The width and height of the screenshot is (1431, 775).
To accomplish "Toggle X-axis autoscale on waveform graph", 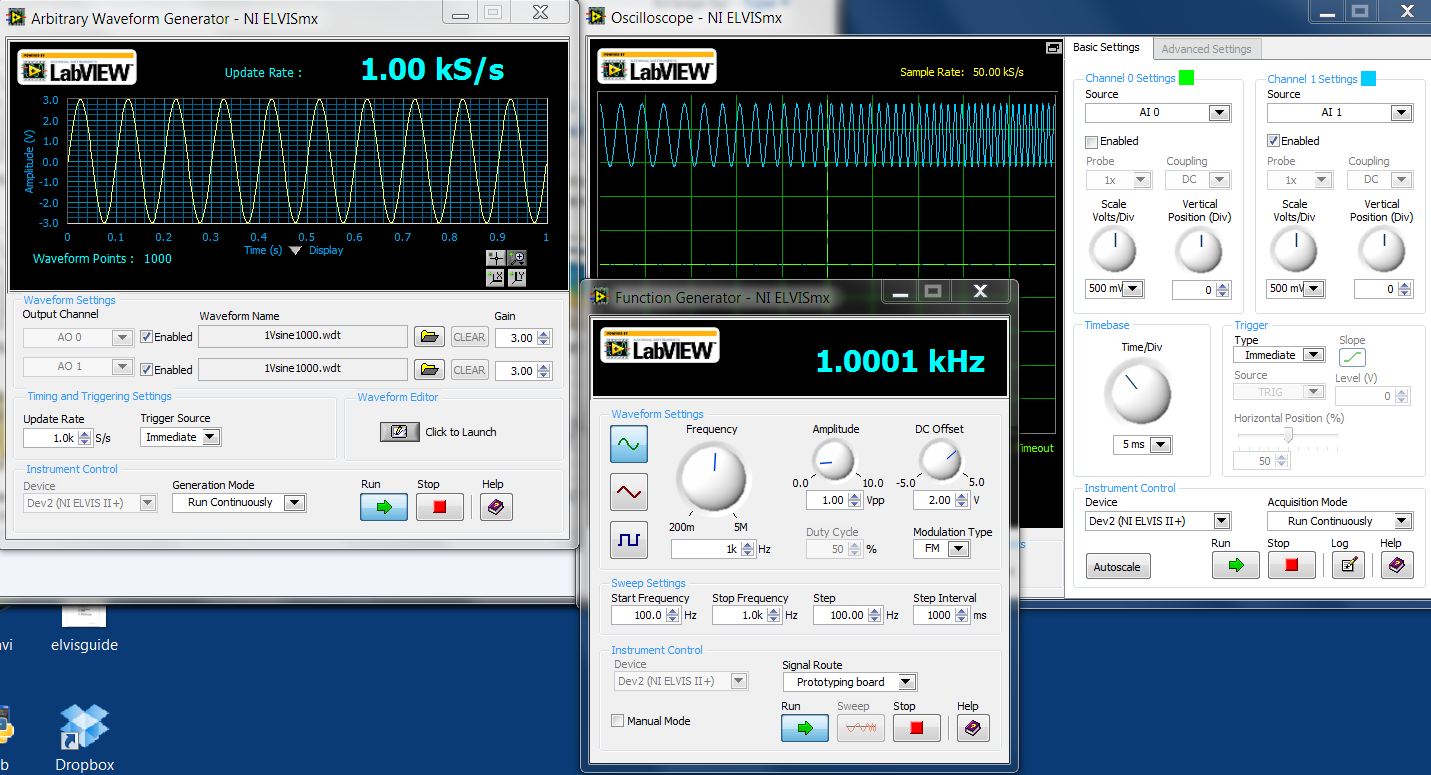I will [497, 278].
